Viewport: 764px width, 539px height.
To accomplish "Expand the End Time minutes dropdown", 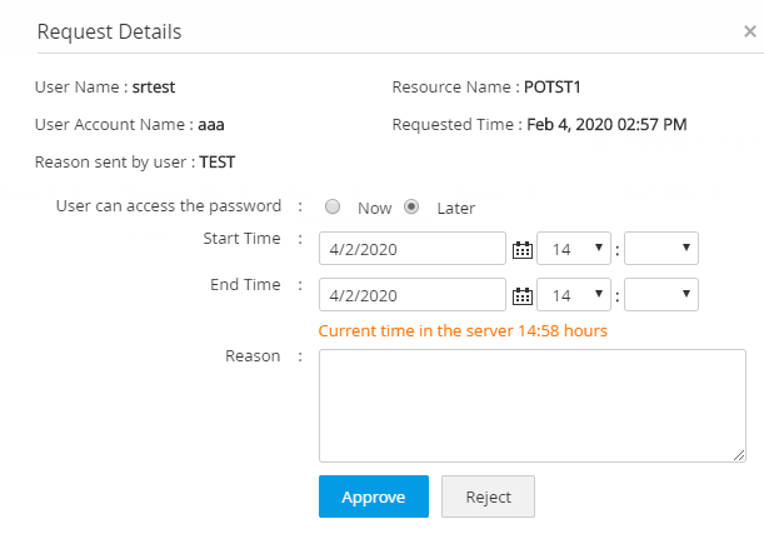I will (x=661, y=295).
